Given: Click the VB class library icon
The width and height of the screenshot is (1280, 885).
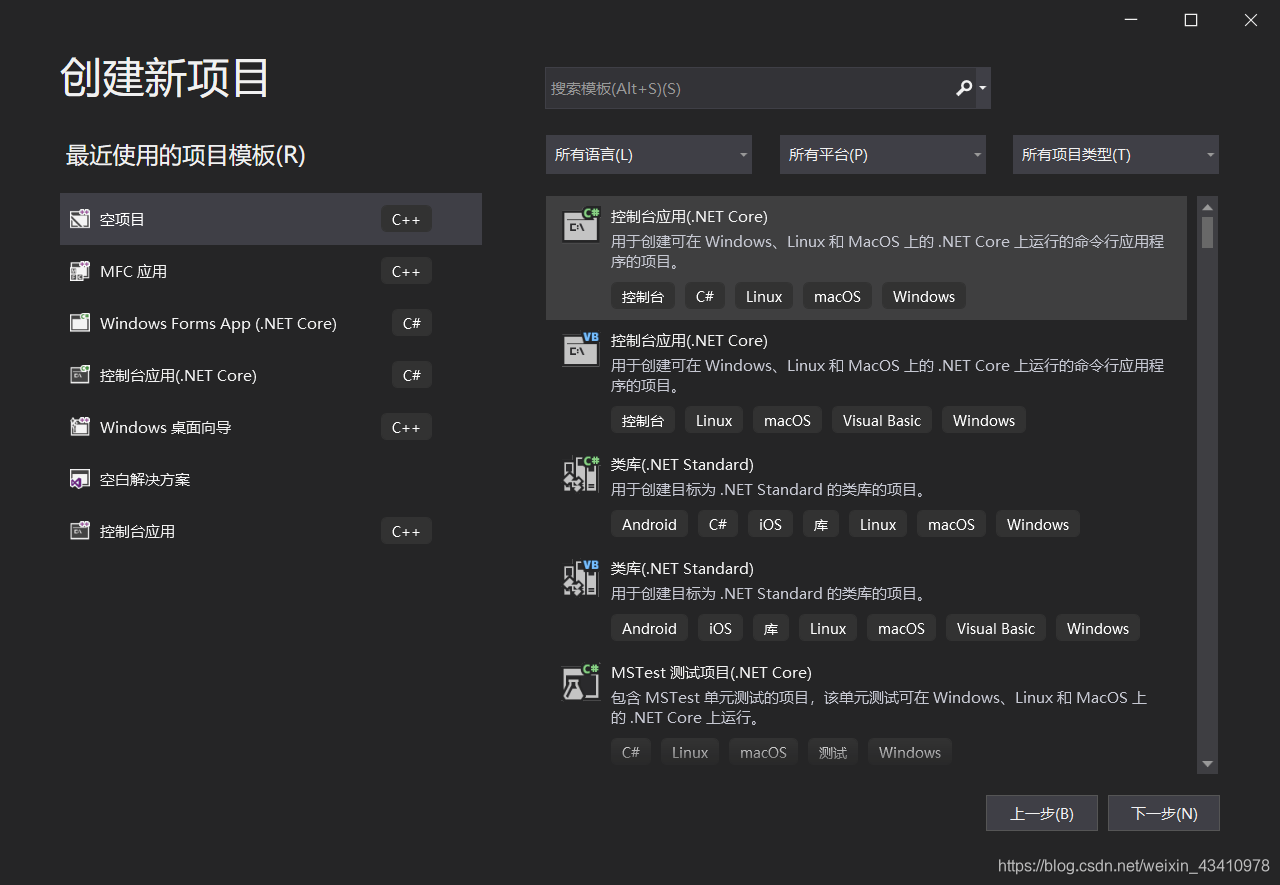Looking at the screenshot, I should point(581,578).
